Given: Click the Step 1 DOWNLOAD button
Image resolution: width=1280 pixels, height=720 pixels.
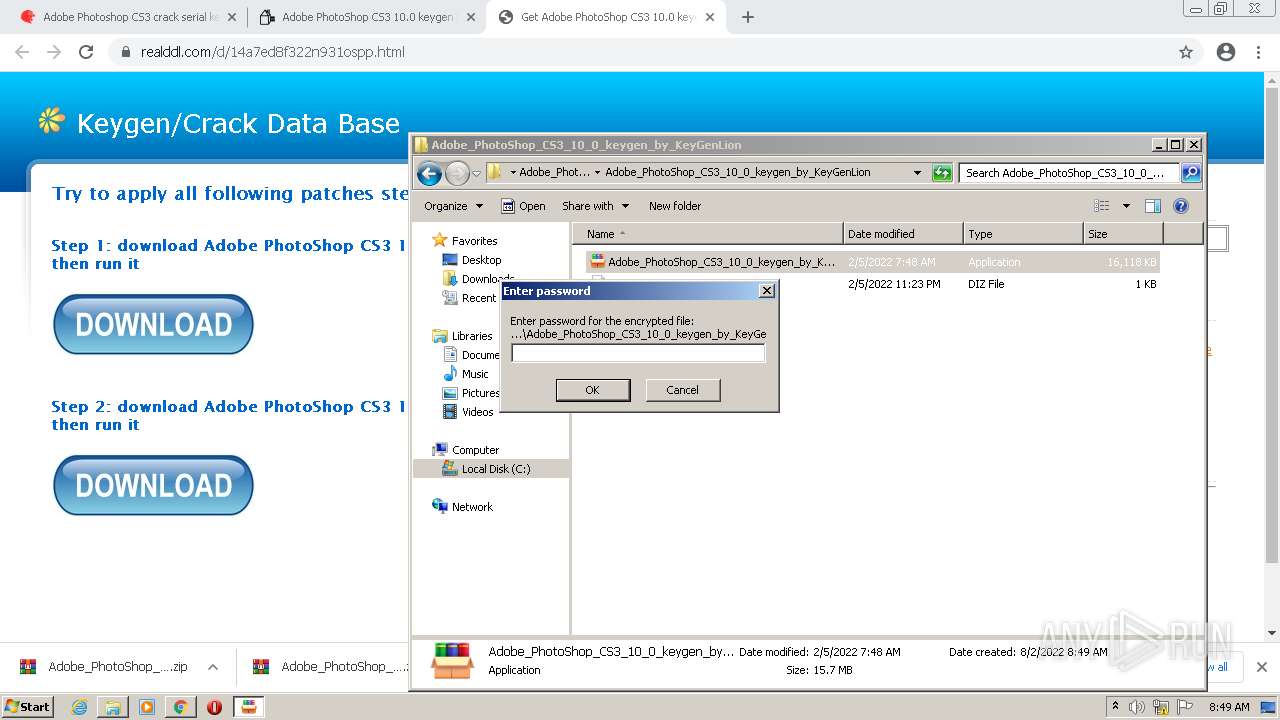Looking at the screenshot, I should pyautogui.click(x=153, y=324).
